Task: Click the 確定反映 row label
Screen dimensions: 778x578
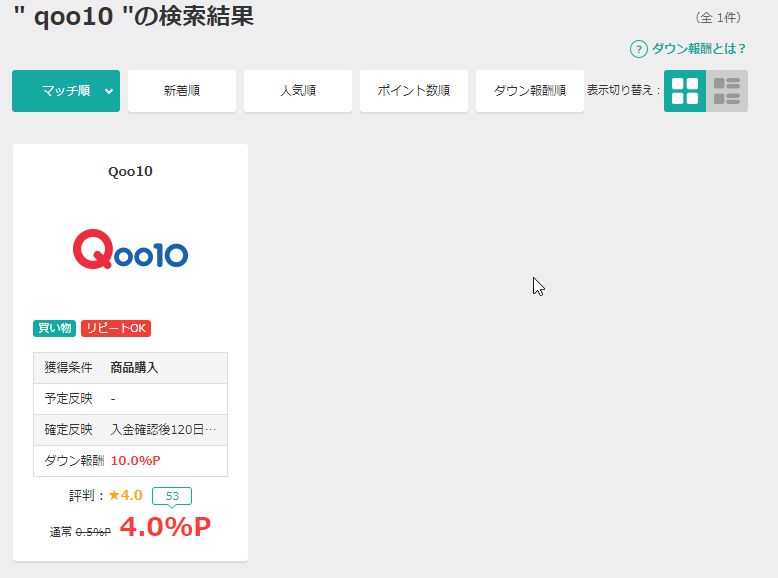Action: tap(68, 430)
